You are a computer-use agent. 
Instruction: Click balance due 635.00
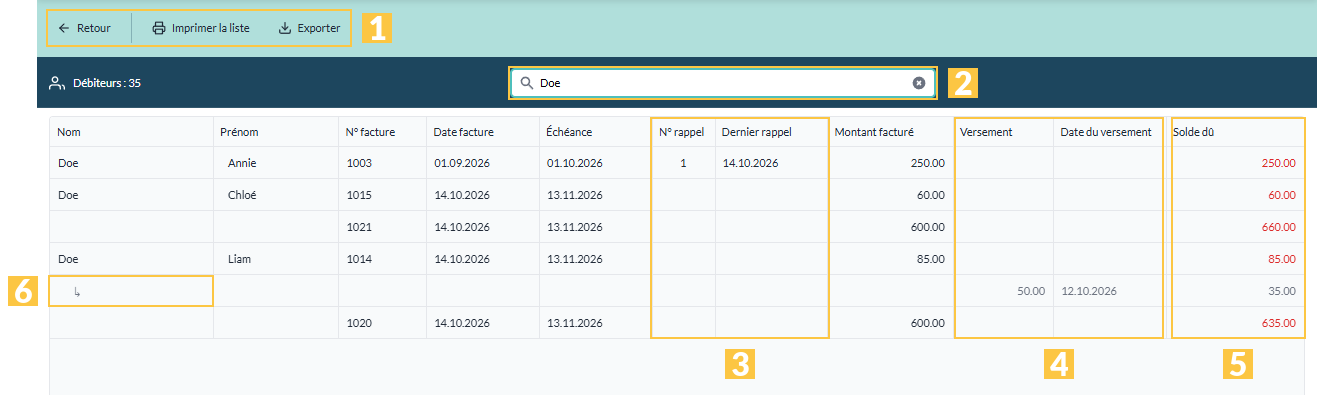(1278, 323)
